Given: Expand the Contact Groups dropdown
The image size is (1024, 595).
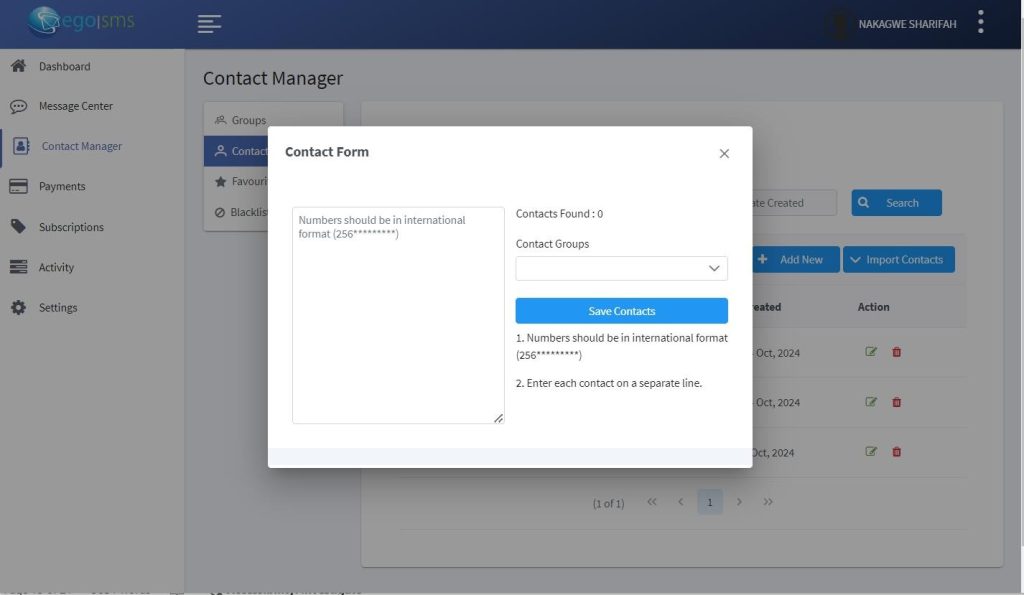Looking at the screenshot, I should (621, 268).
